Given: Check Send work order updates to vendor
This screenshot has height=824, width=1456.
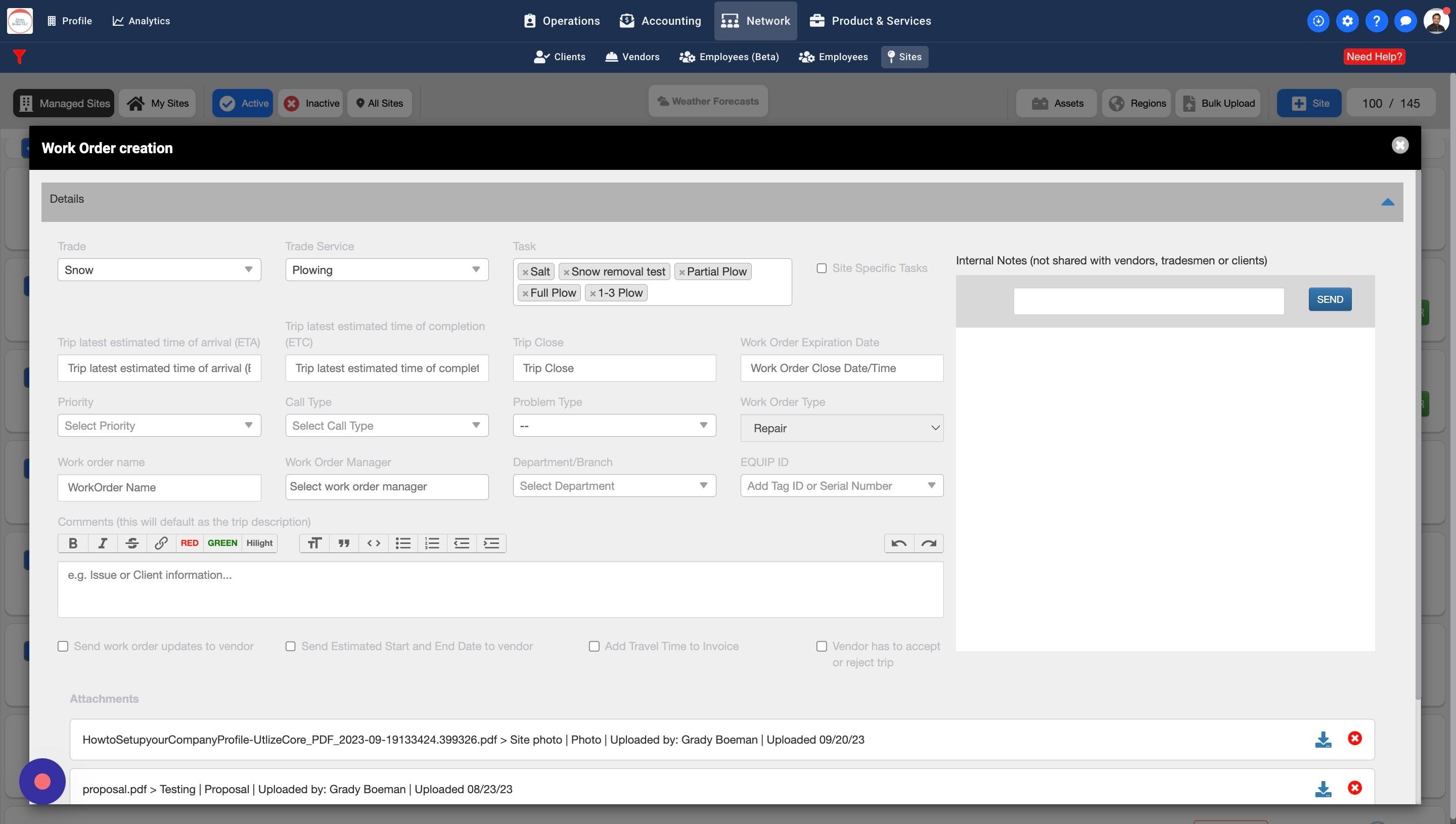Looking at the screenshot, I should click(63, 646).
